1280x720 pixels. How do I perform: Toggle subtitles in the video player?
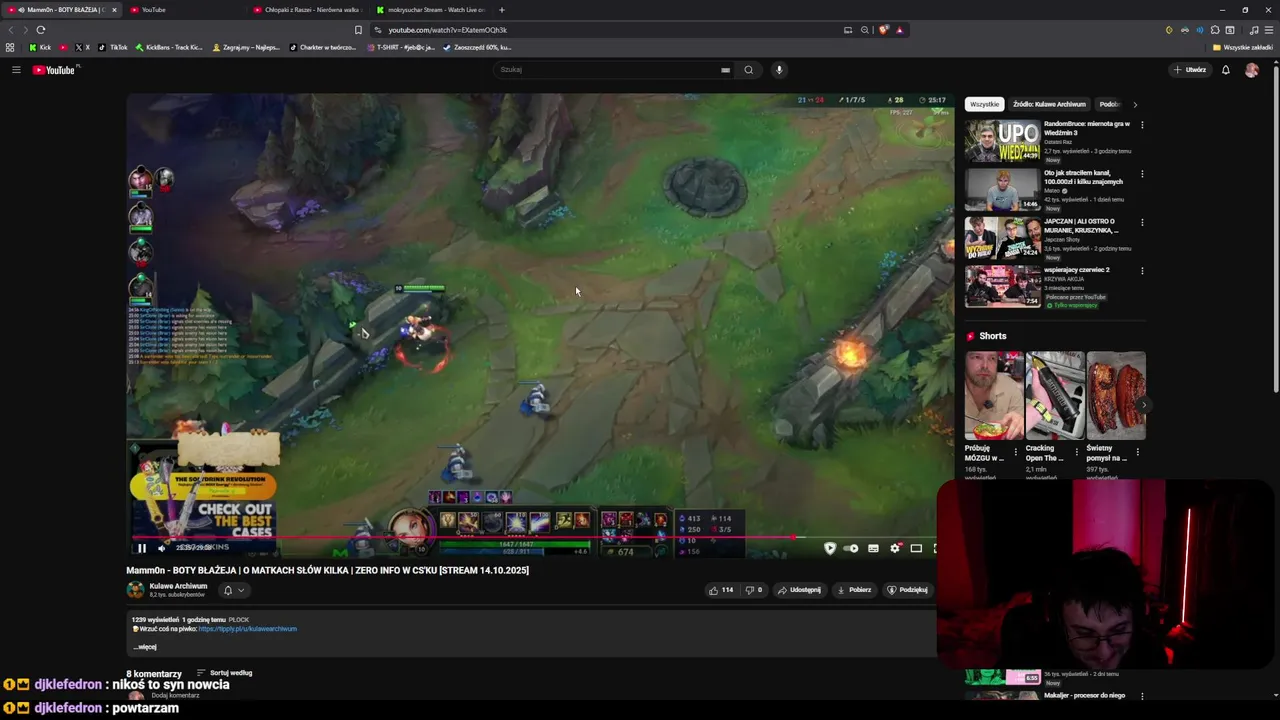point(873,548)
